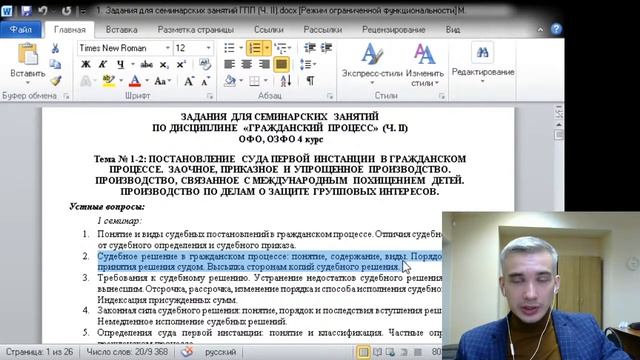Click the Word Help question mark icon

point(556,29)
